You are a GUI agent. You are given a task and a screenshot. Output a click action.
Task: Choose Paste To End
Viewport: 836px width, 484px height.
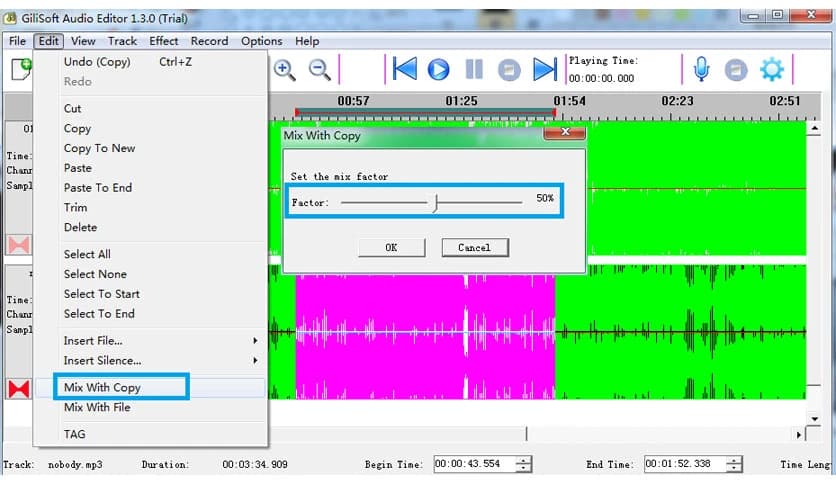tap(150, 188)
